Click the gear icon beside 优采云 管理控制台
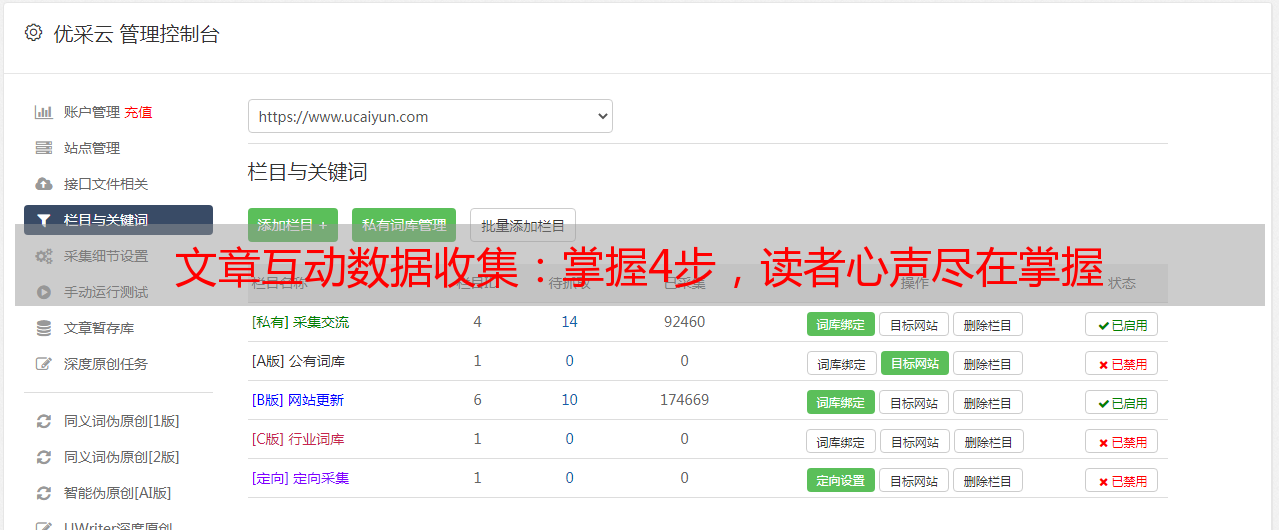1279x530 pixels. click(33, 33)
